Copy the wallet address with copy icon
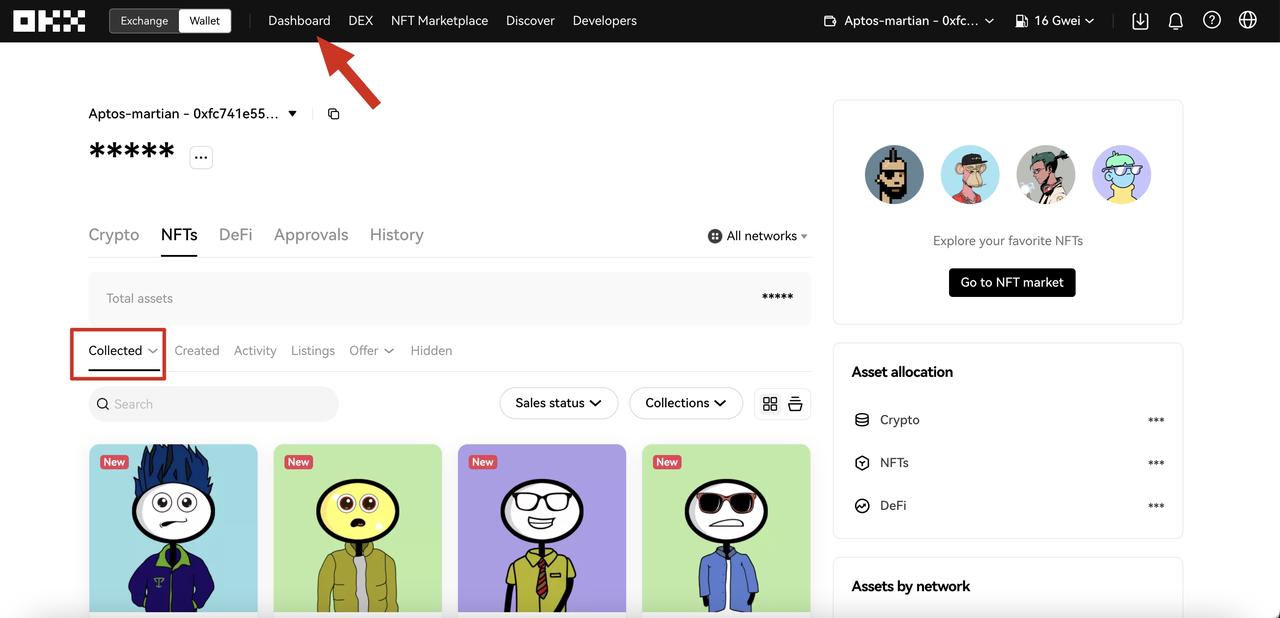 pyautogui.click(x=334, y=114)
